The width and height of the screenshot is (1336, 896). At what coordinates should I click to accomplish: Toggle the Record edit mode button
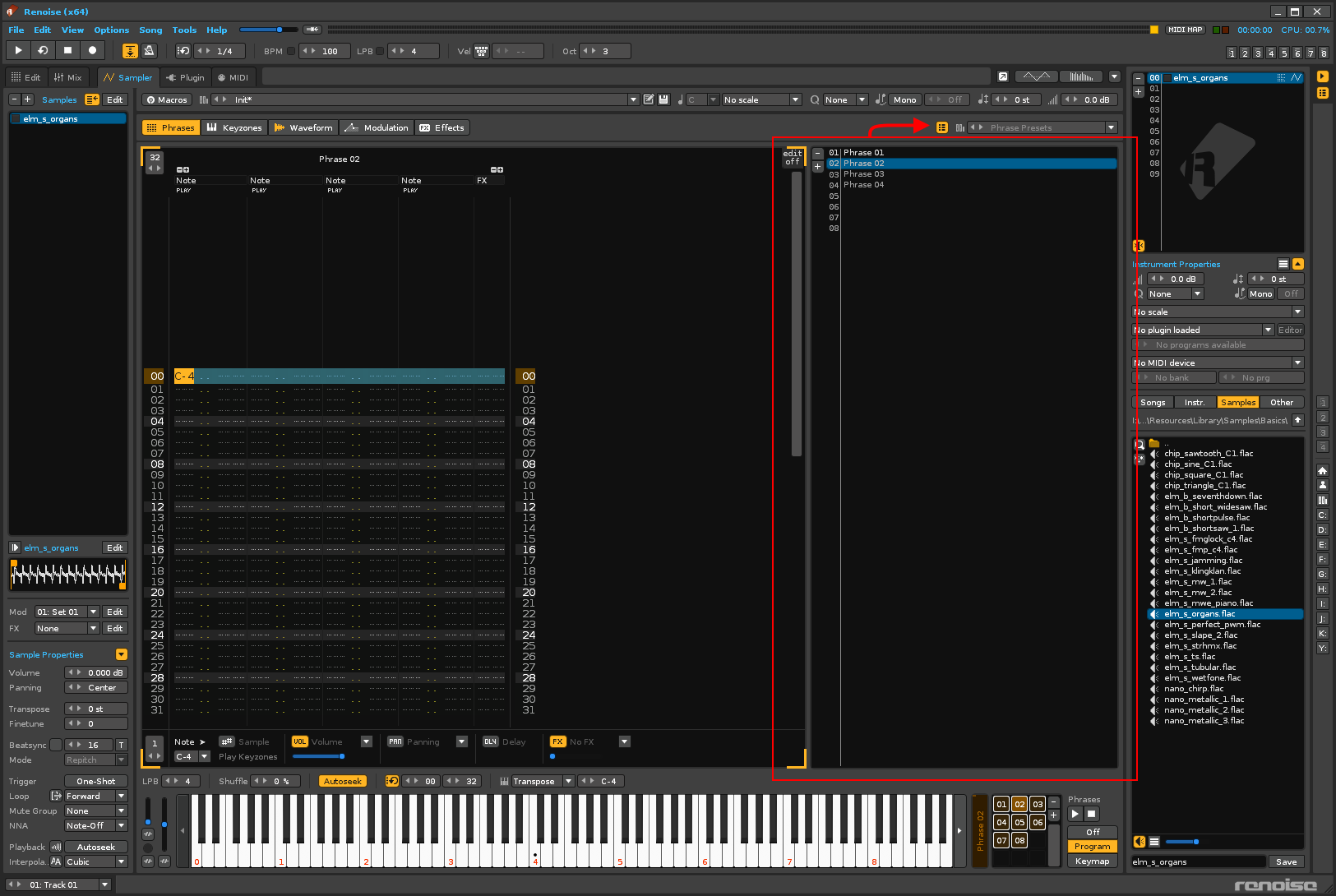click(x=92, y=50)
